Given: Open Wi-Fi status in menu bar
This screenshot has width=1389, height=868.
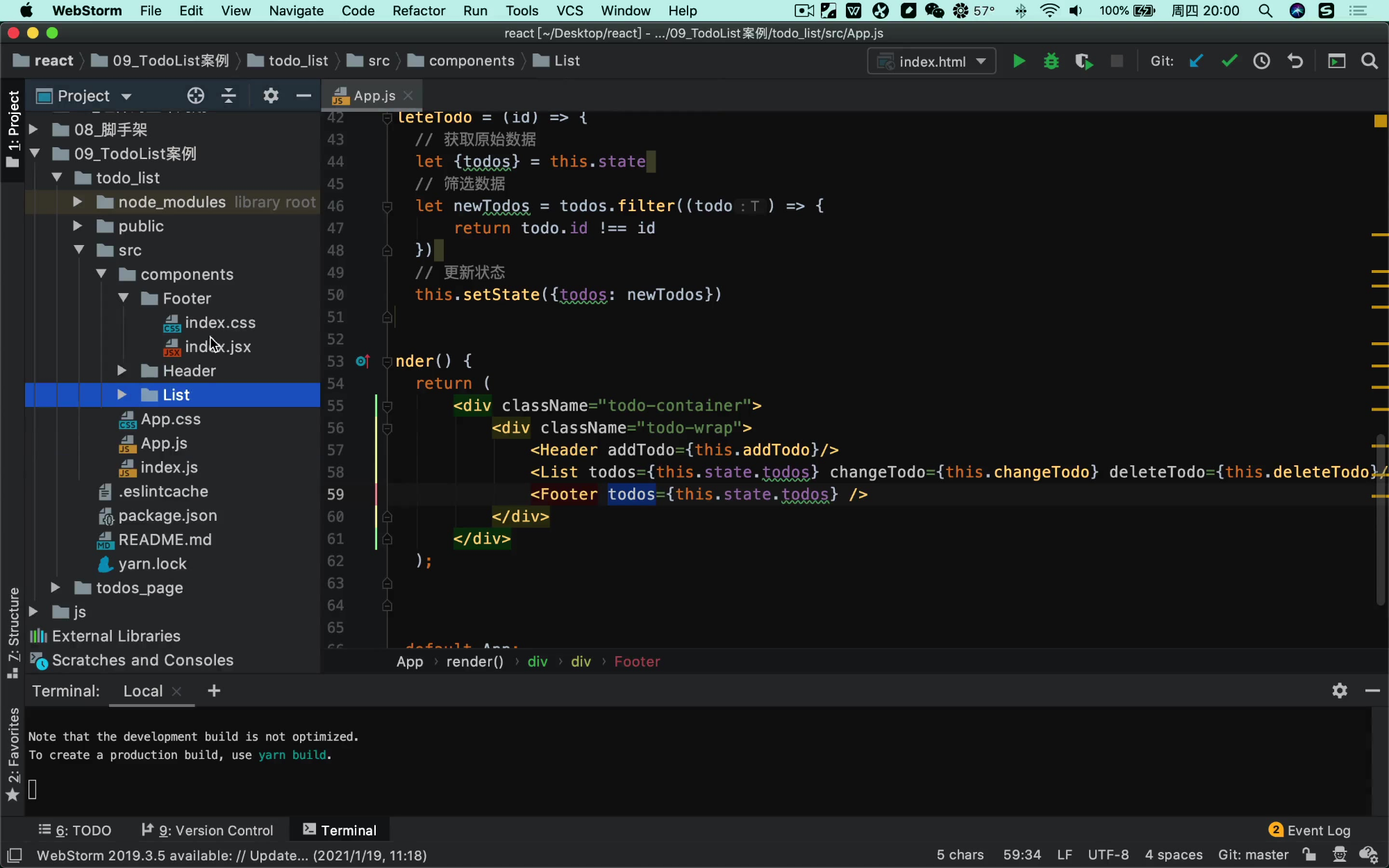Looking at the screenshot, I should (x=1049, y=10).
